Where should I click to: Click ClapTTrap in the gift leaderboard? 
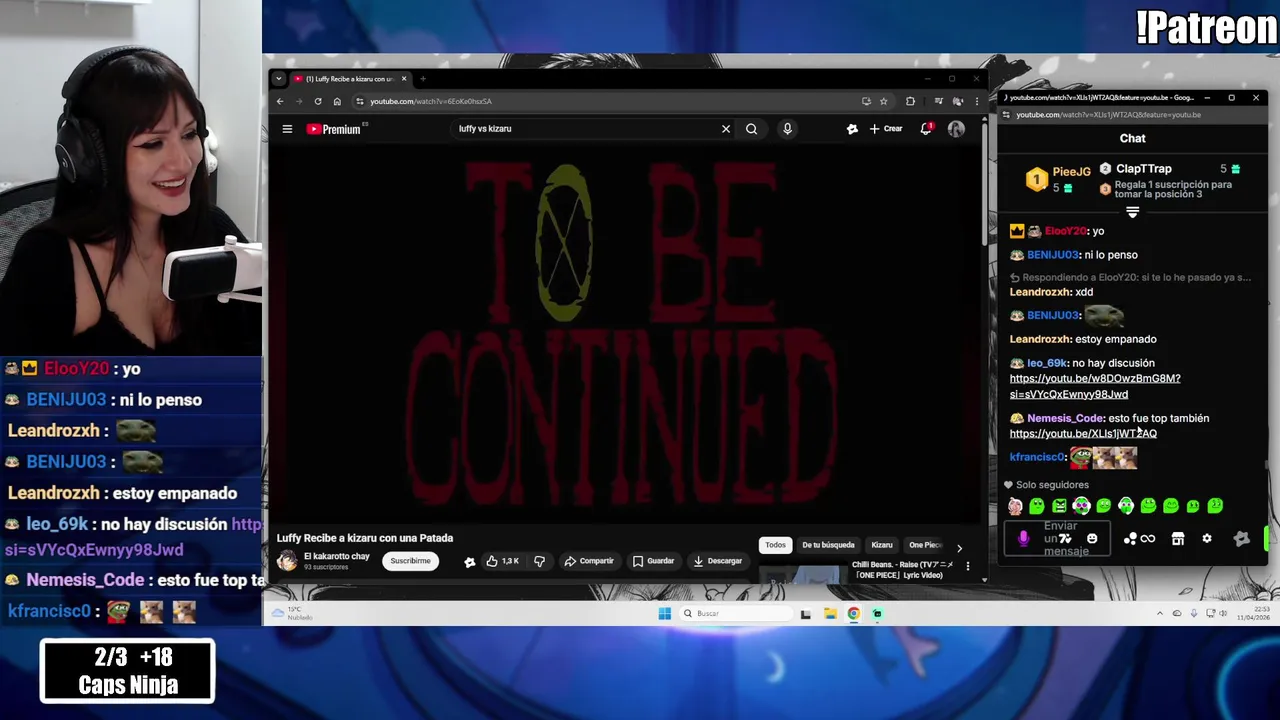pos(1143,169)
